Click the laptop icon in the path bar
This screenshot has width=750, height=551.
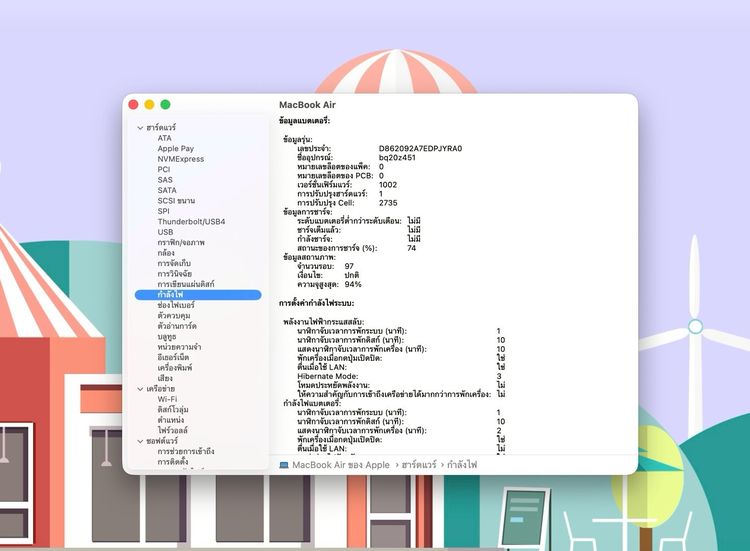tap(284, 465)
